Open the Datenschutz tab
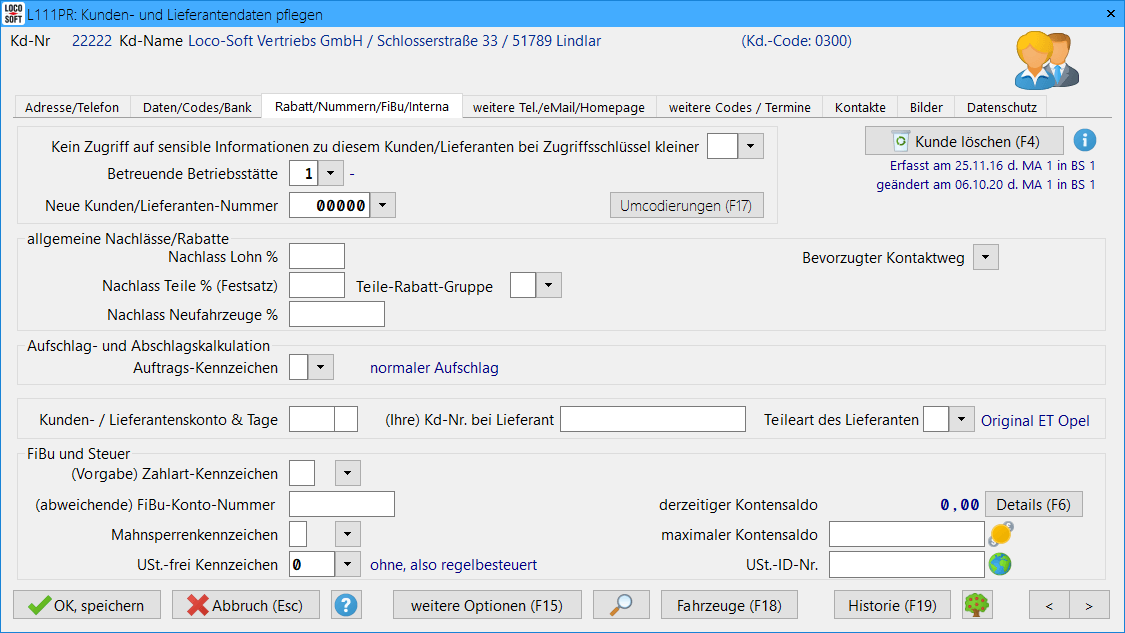 click(x=1001, y=107)
